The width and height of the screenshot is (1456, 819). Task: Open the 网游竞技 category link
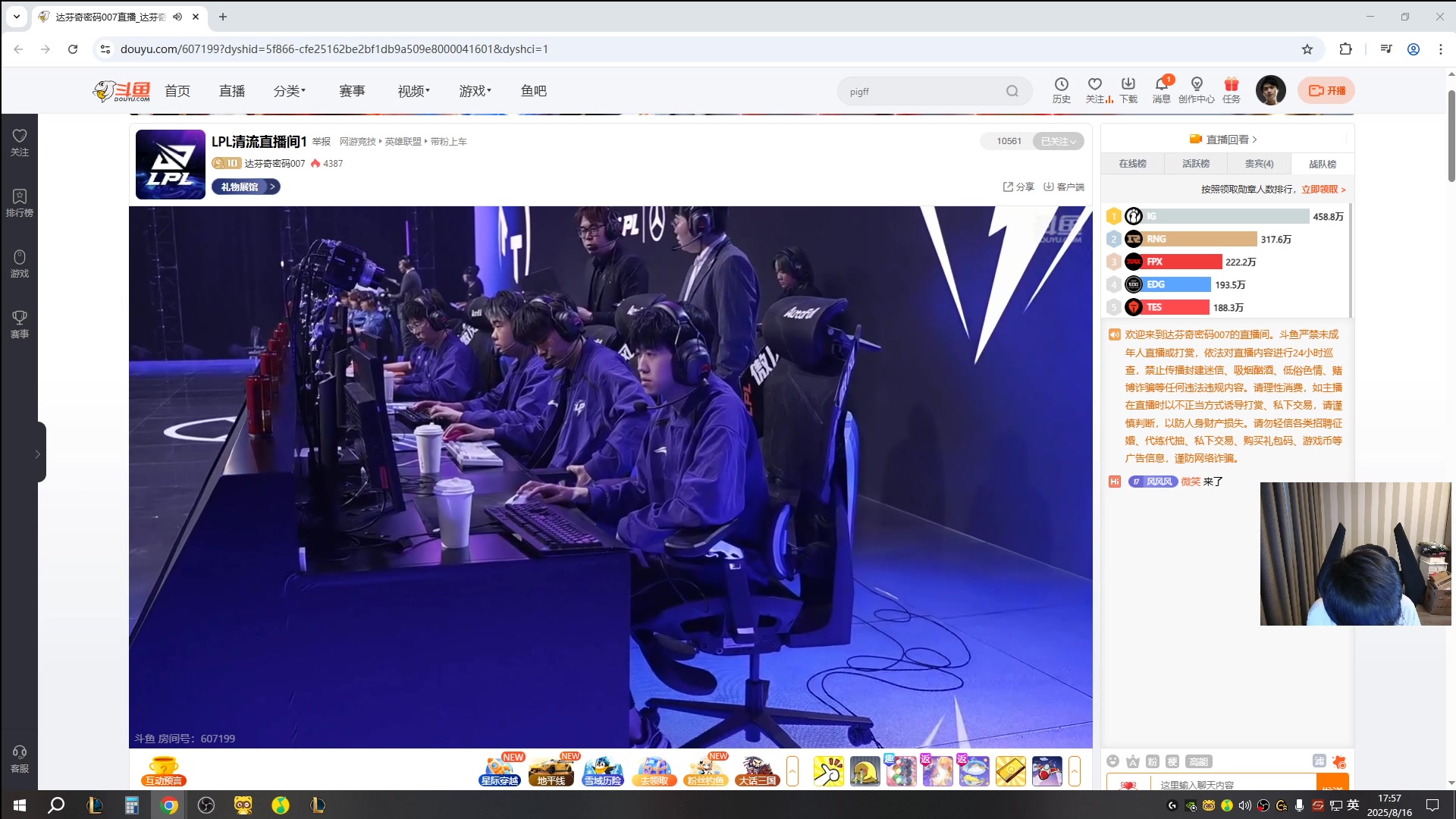[357, 142]
